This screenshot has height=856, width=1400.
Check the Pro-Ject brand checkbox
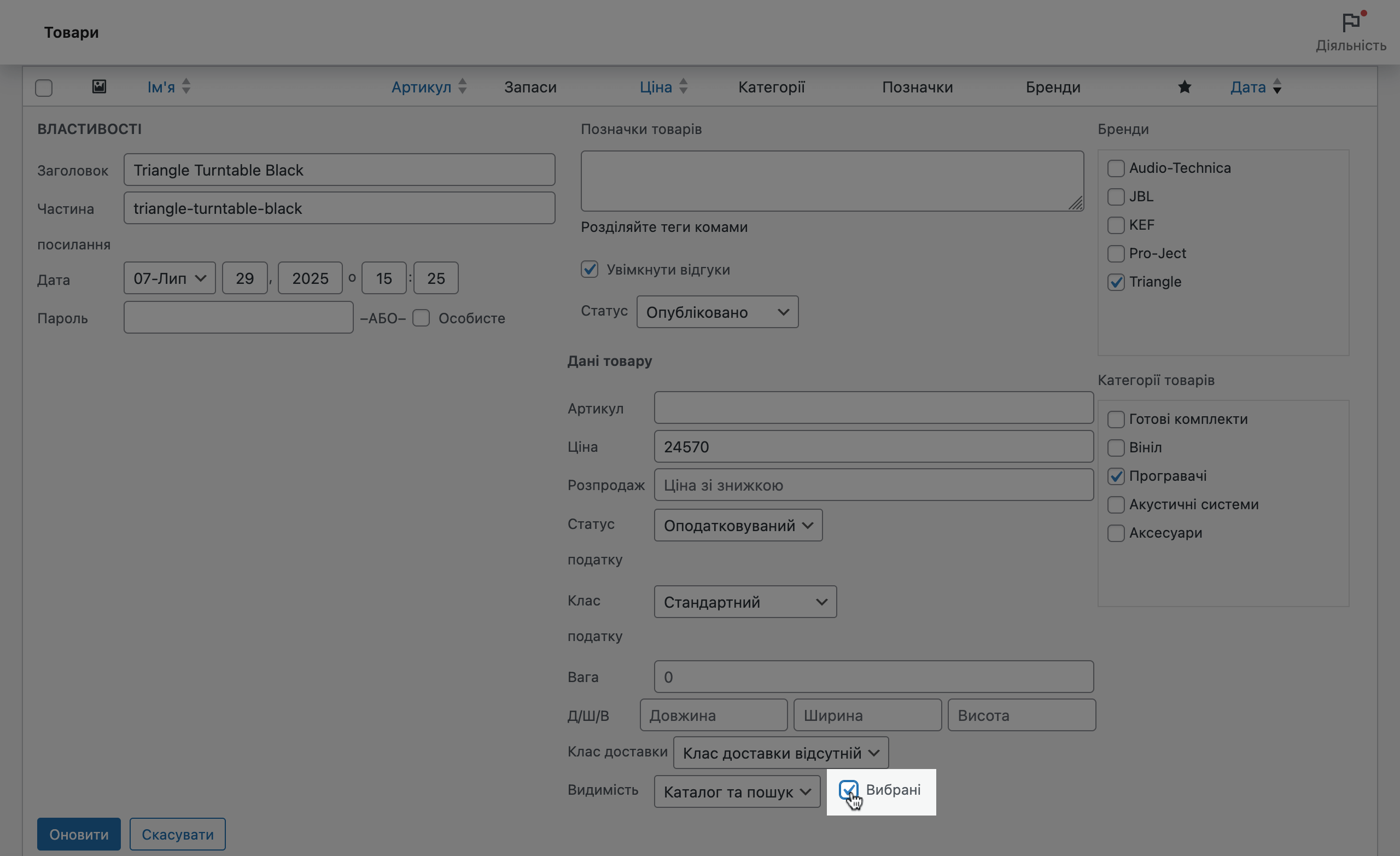click(x=1115, y=253)
